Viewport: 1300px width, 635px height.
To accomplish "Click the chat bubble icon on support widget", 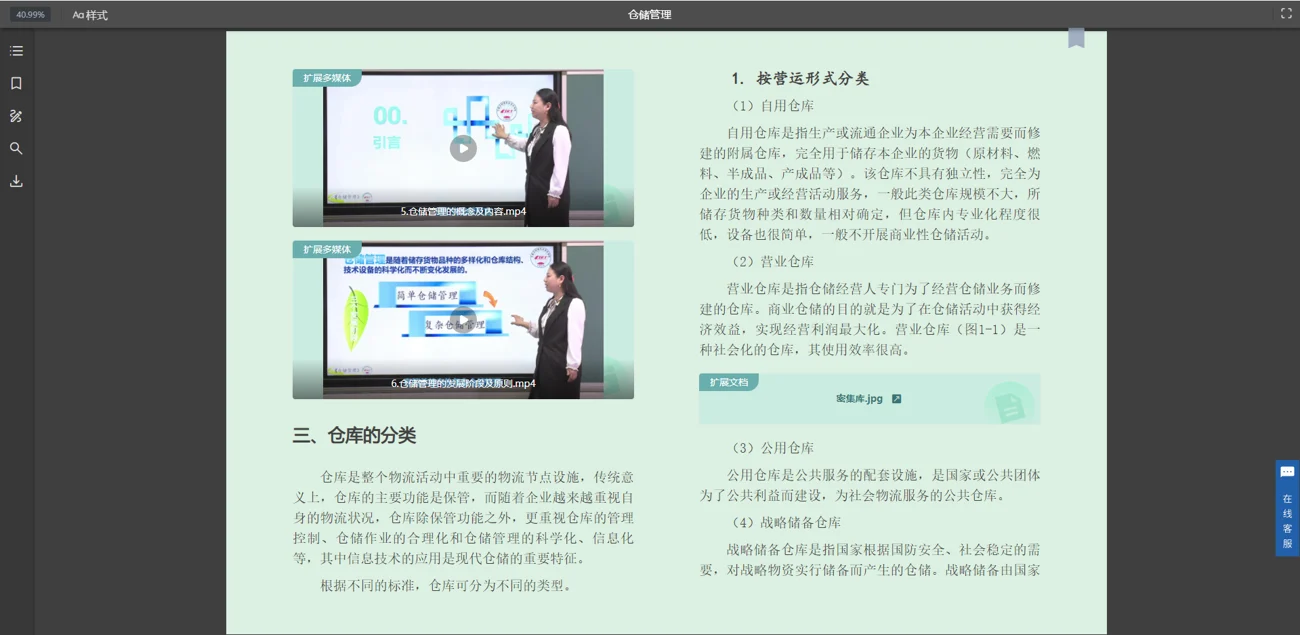I will pyautogui.click(x=1287, y=472).
